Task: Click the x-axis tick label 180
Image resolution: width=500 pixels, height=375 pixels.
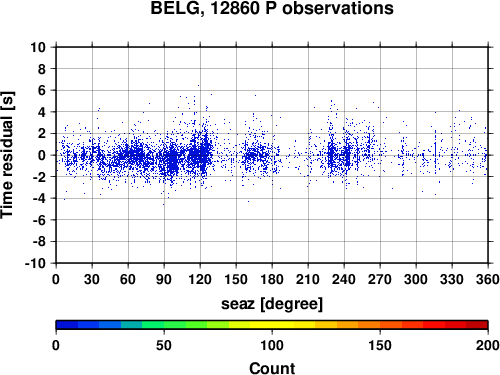Action: [x=272, y=279]
